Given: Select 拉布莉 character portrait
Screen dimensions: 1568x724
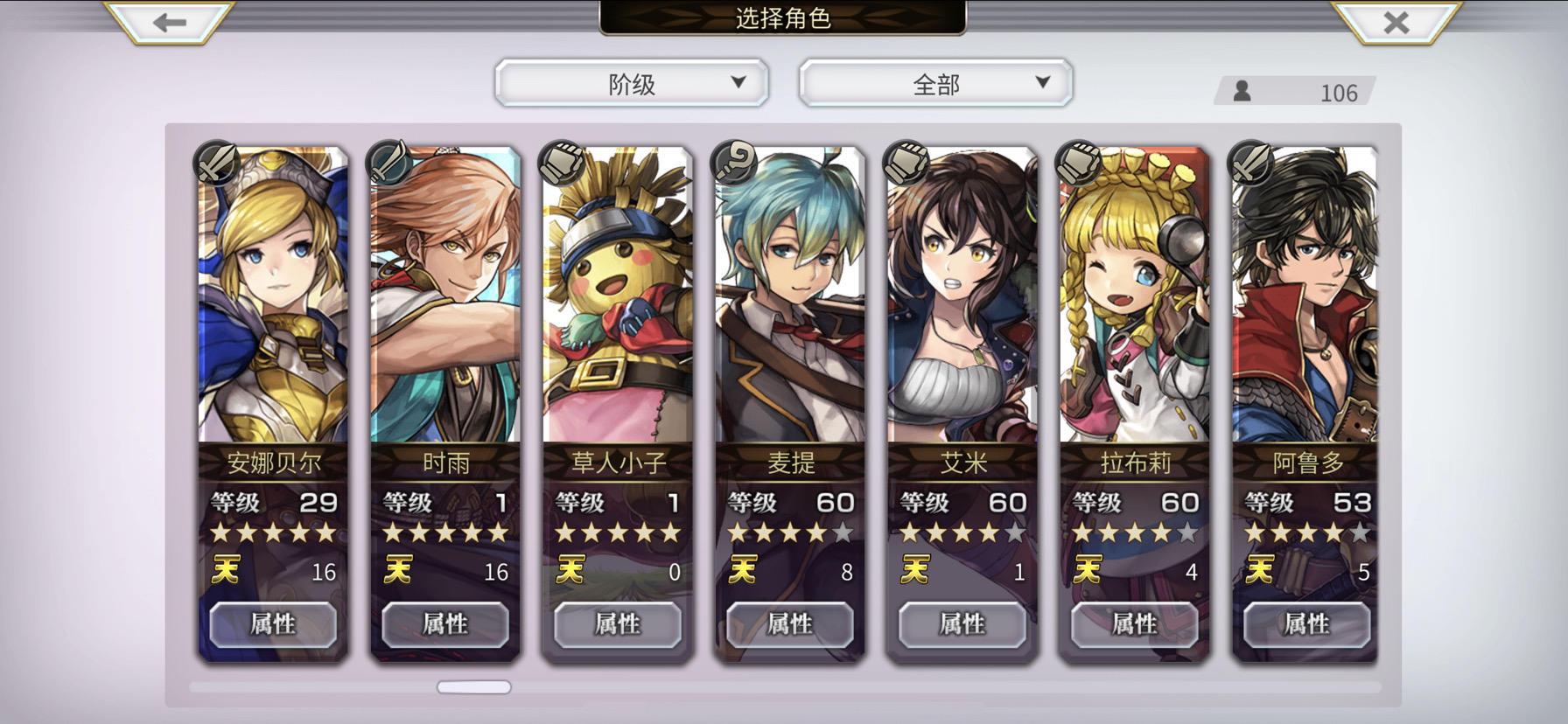Looking at the screenshot, I should [x=1135, y=296].
